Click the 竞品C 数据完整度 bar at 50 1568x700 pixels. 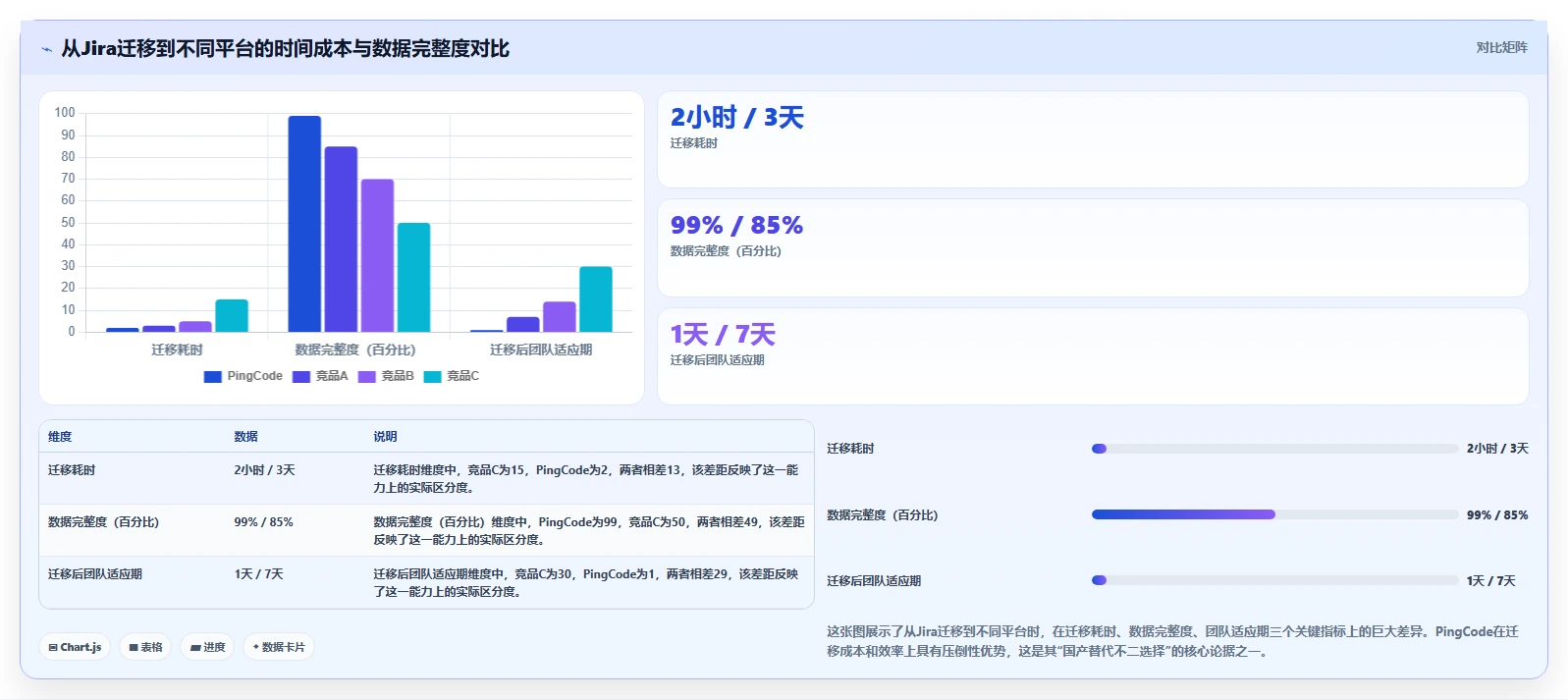tap(413, 278)
